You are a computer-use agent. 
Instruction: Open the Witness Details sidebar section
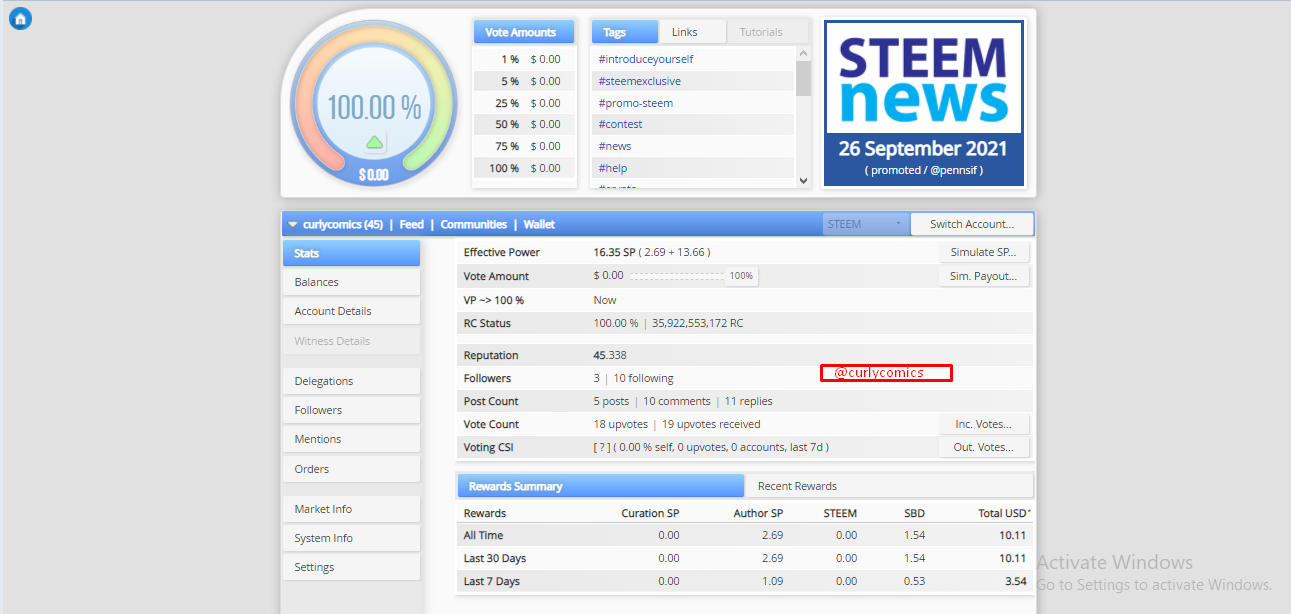point(351,341)
